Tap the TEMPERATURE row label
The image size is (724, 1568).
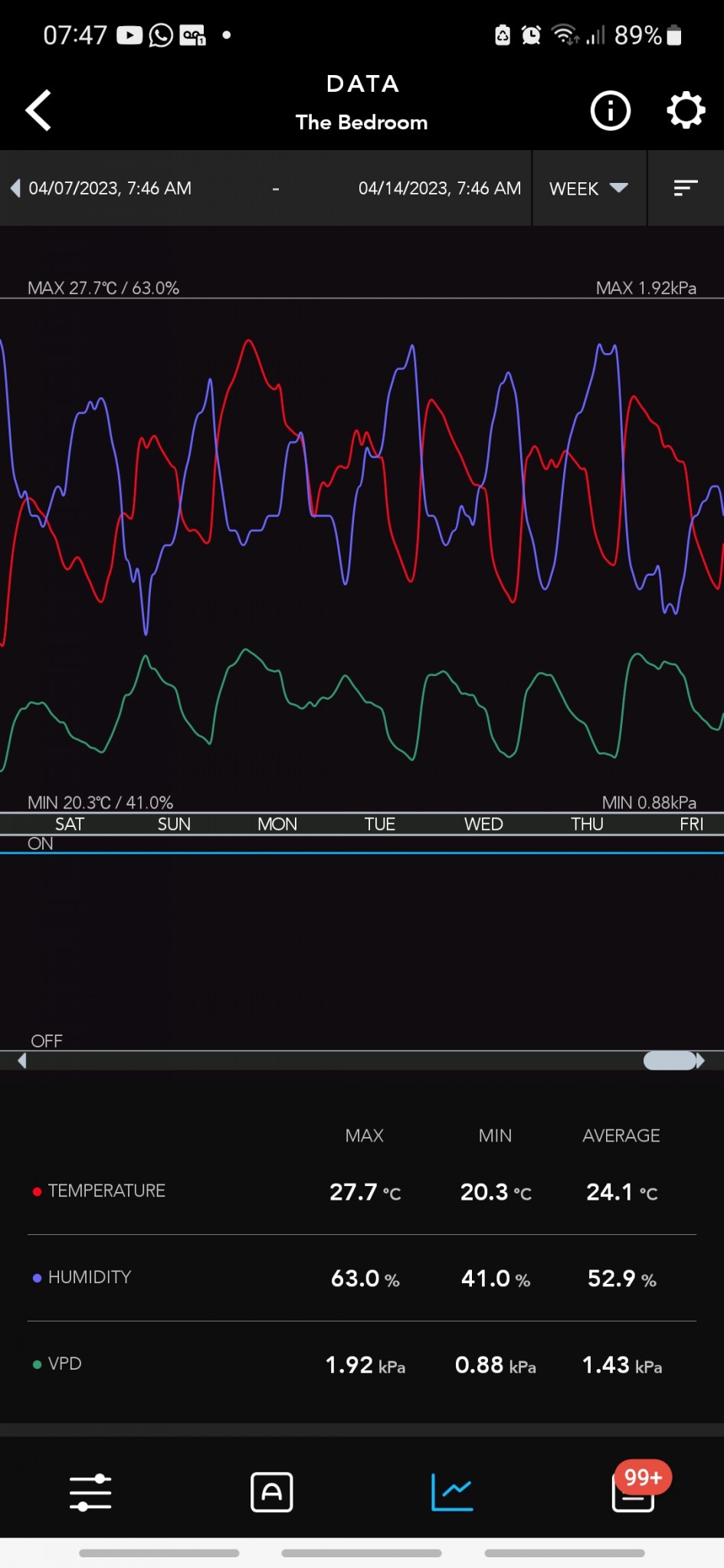pos(106,1191)
